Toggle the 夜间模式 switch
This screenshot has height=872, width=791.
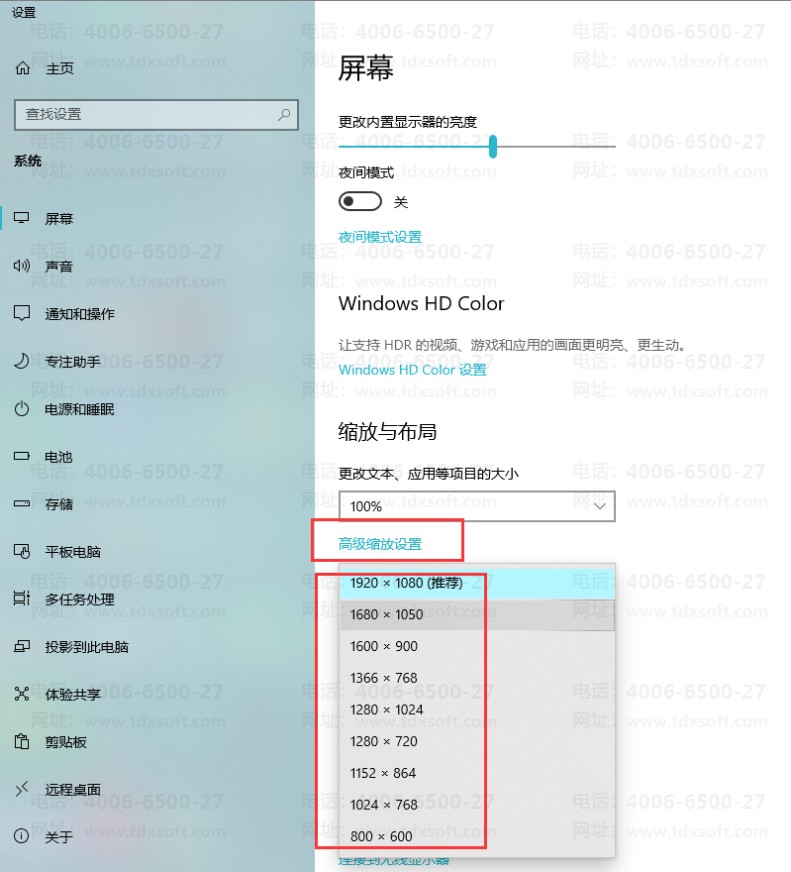point(360,201)
